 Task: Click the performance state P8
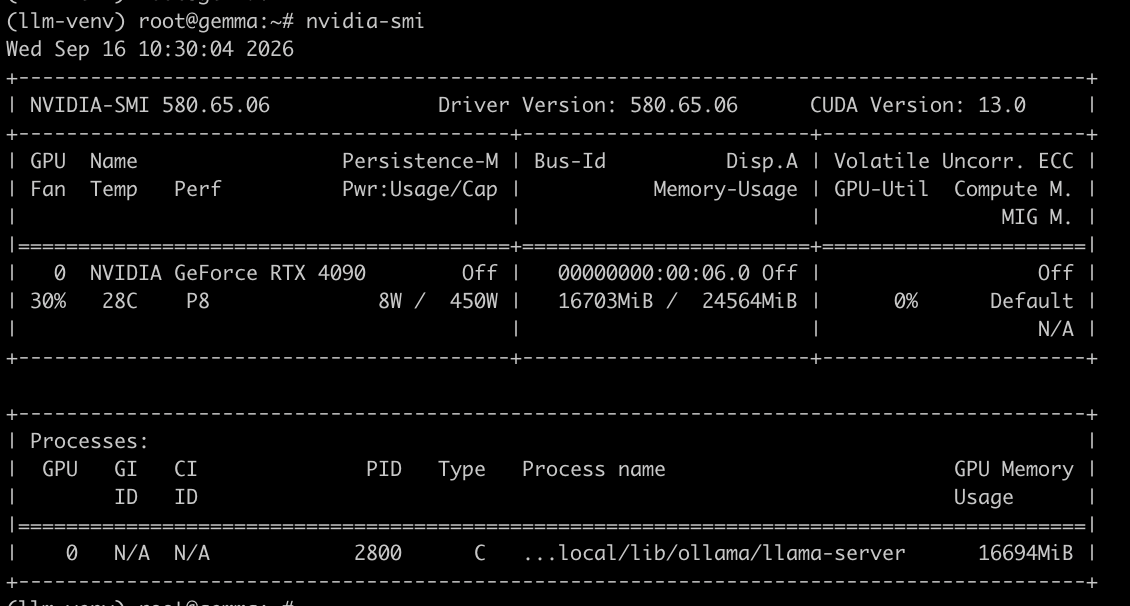197,301
